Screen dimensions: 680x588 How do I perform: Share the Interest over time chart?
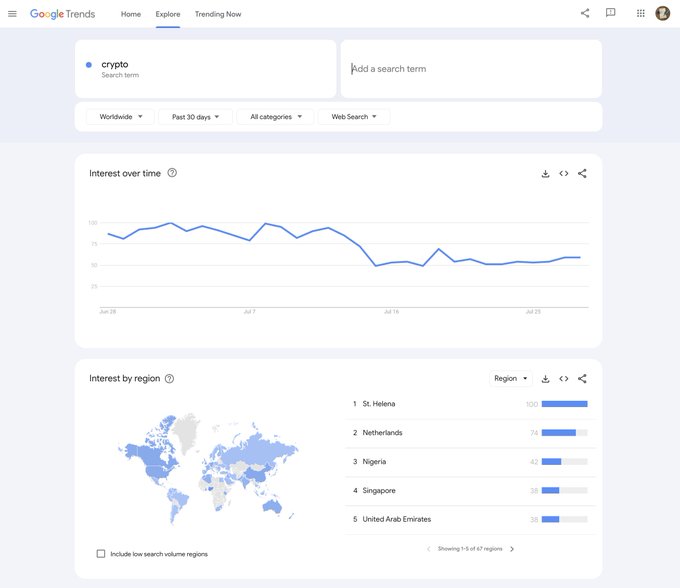(582, 173)
